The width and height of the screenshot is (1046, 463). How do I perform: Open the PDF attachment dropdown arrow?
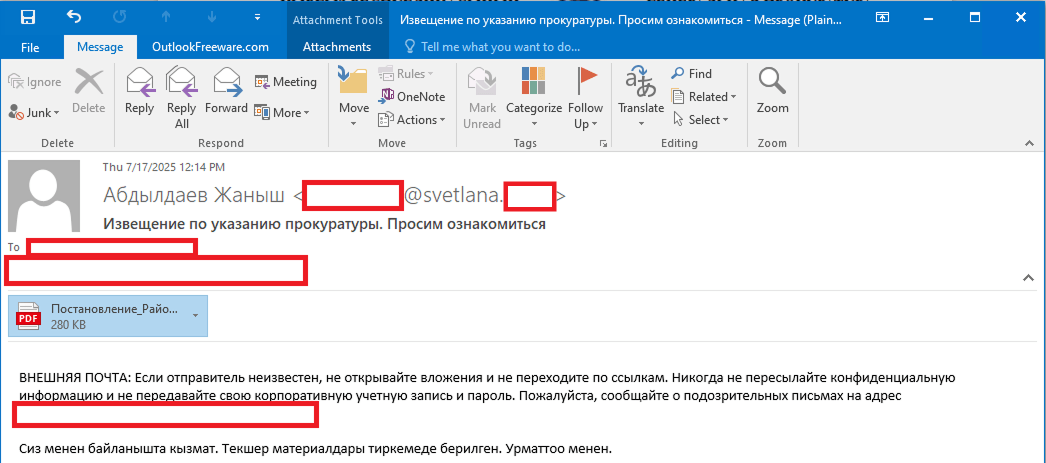coord(196,316)
